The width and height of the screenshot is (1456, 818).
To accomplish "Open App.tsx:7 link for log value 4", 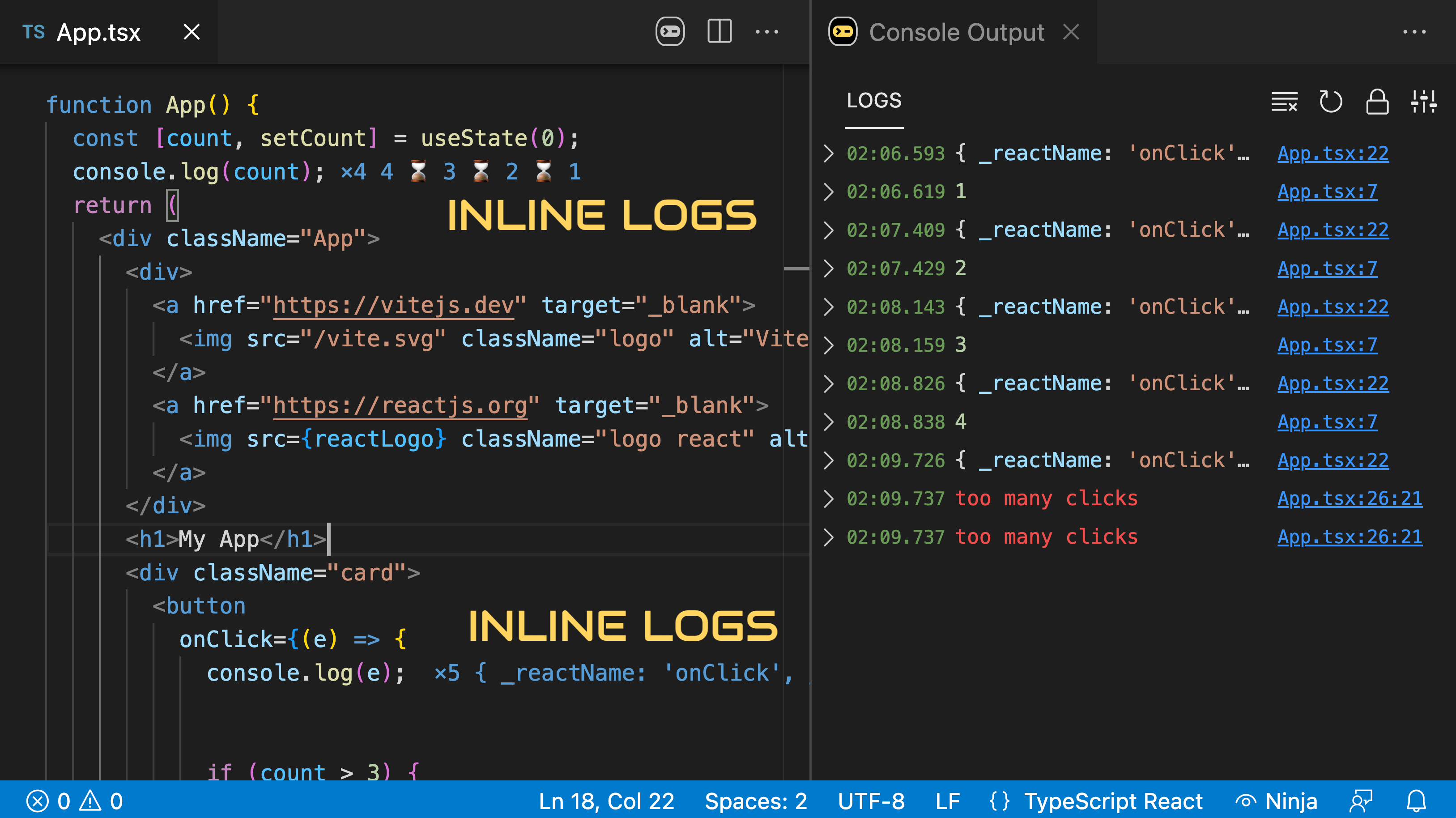I will click(1327, 422).
